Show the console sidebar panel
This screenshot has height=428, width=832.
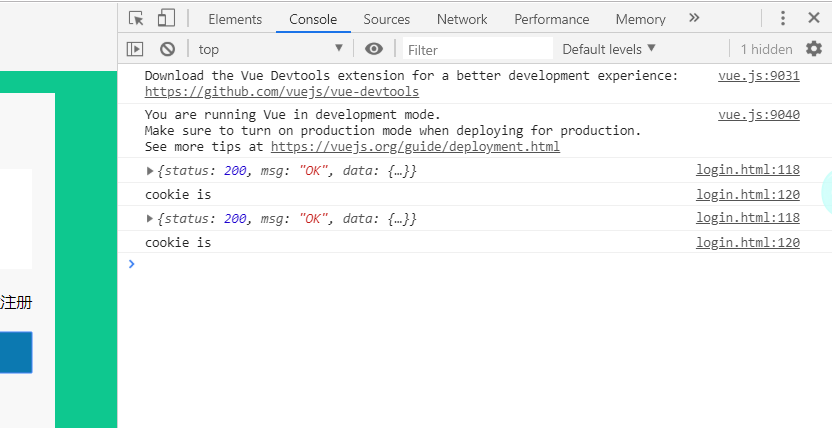135,49
